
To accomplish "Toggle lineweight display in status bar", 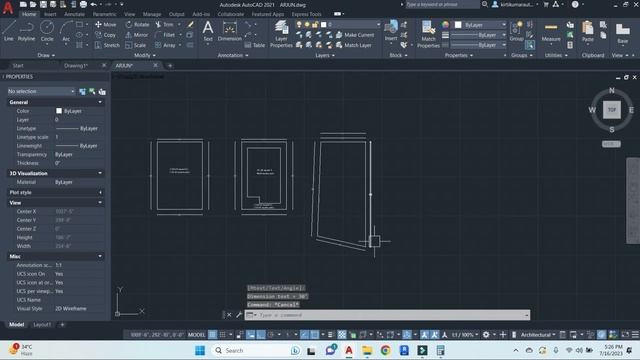I will tap(331, 335).
